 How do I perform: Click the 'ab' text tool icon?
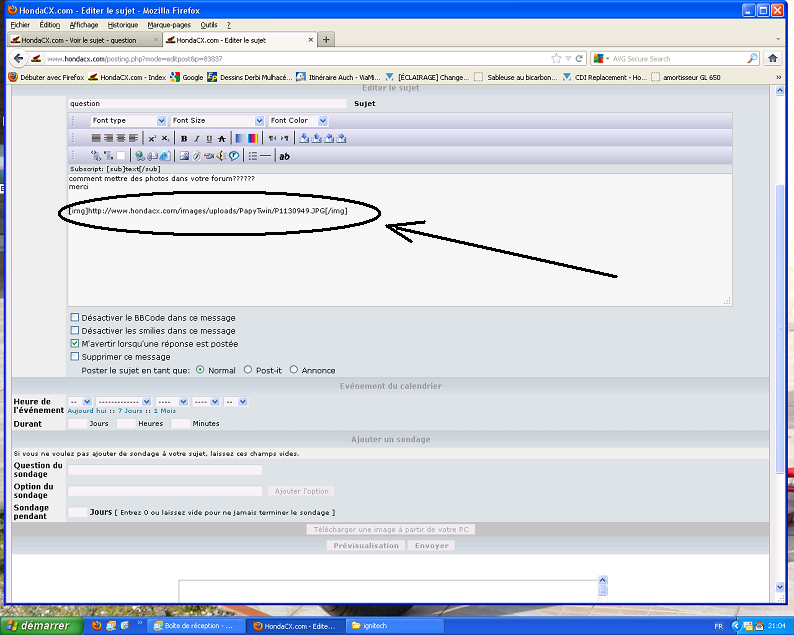pos(285,156)
